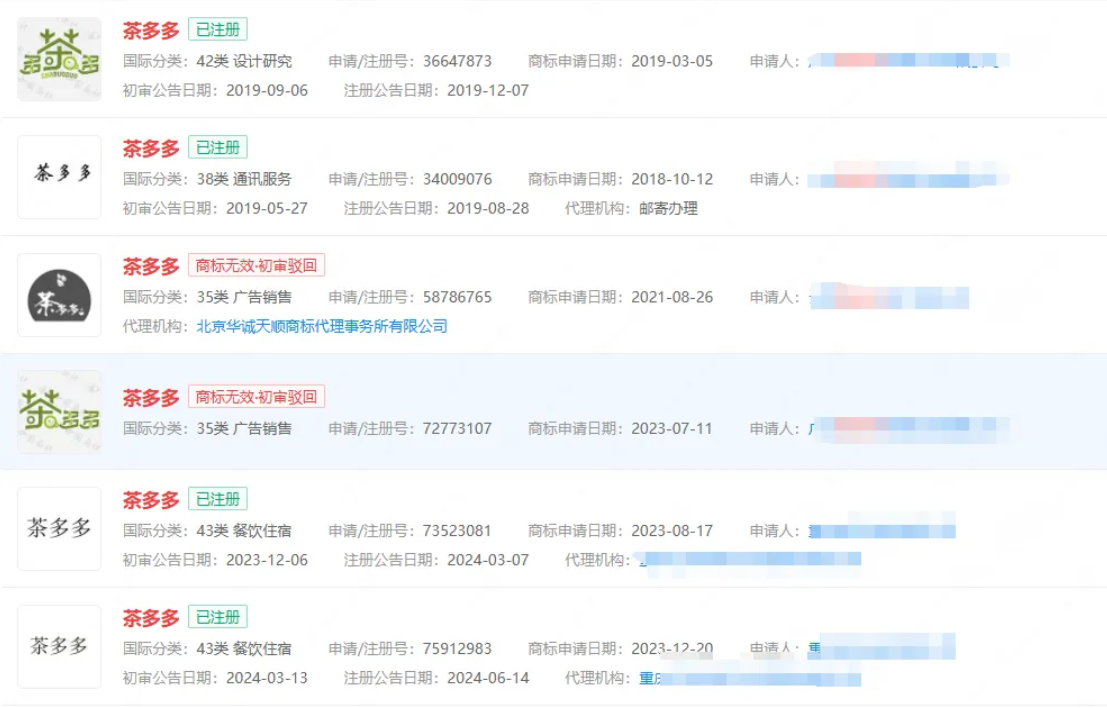Open 茶多多 text logo for 73523081
Viewport: 1107px width, 708px height.
pos(59,529)
